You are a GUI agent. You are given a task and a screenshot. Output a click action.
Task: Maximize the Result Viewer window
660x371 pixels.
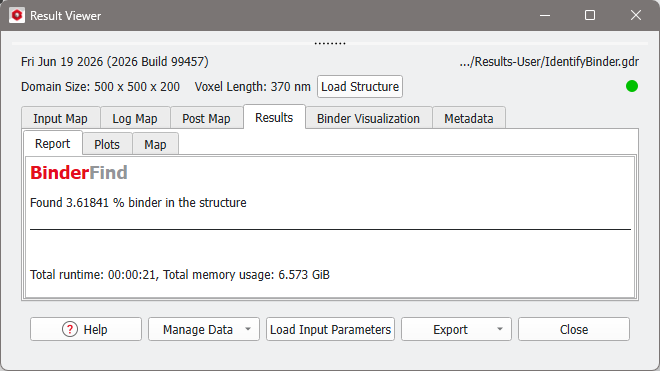(590, 16)
